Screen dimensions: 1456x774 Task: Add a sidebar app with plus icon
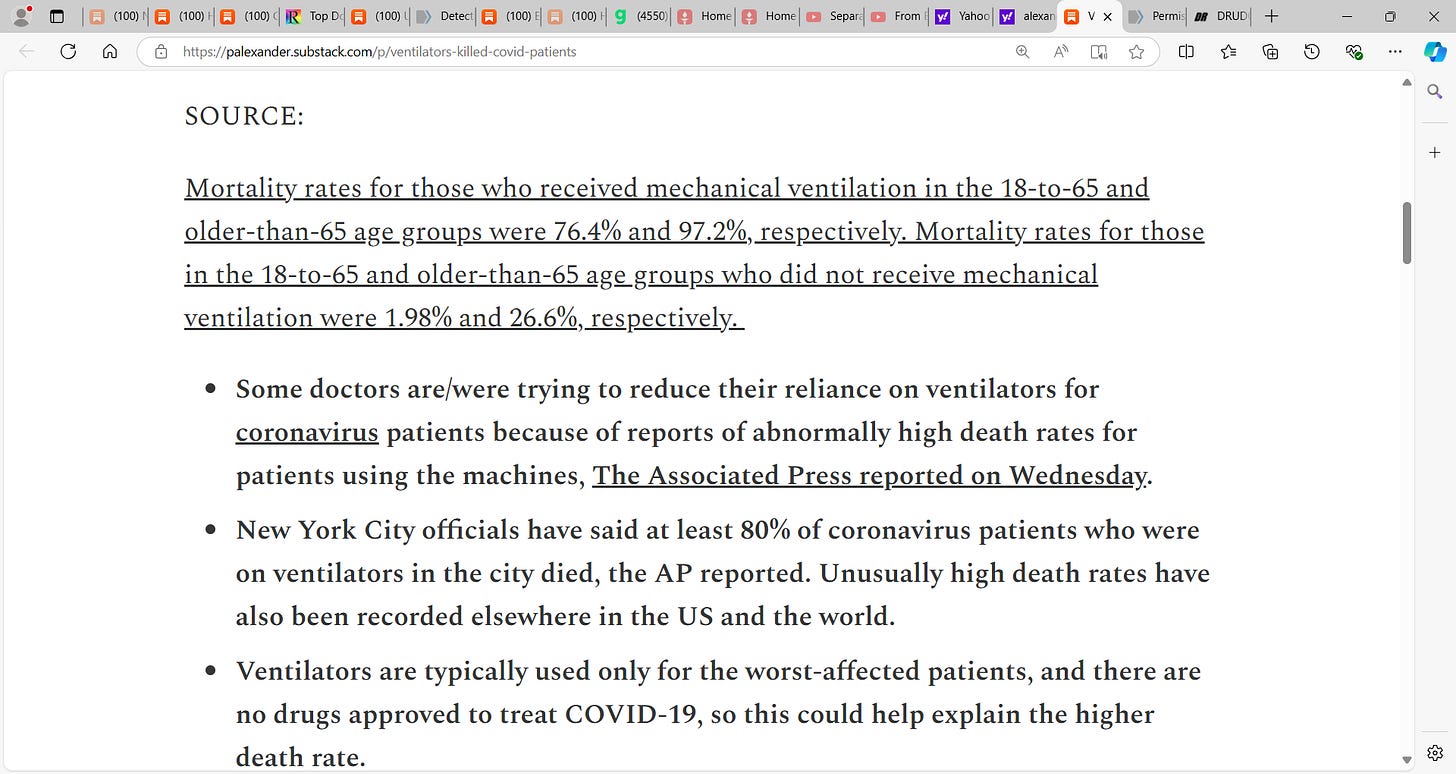coord(1435,152)
